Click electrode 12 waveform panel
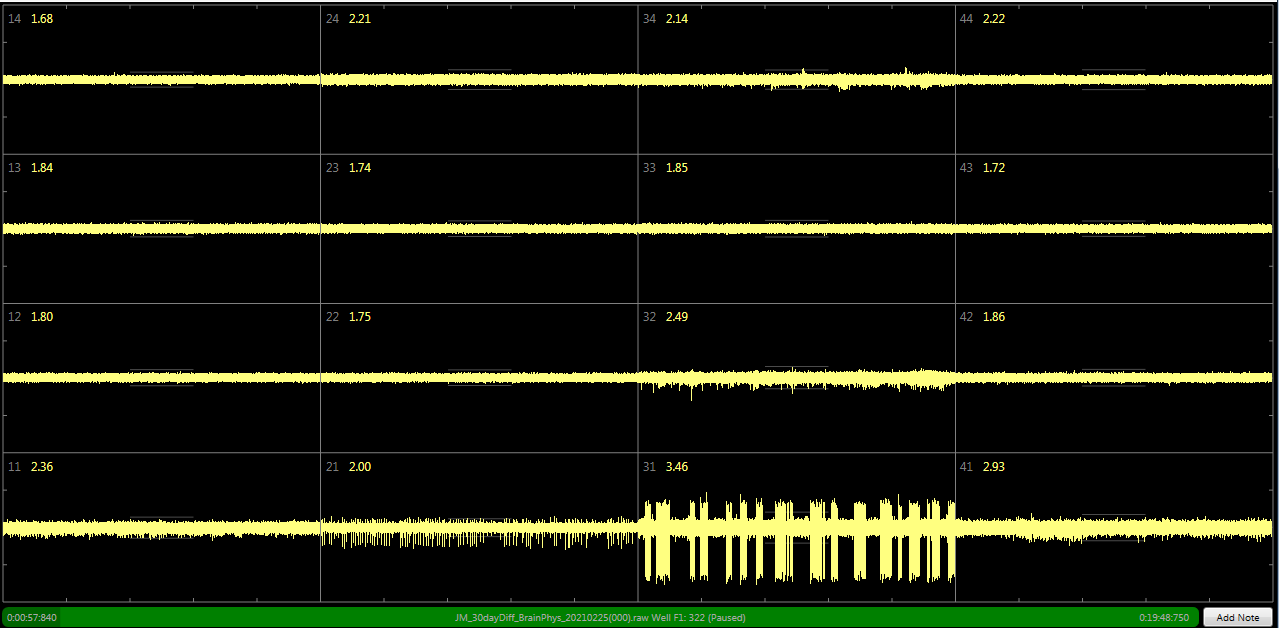 pyautogui.click(x=161, y=377)
